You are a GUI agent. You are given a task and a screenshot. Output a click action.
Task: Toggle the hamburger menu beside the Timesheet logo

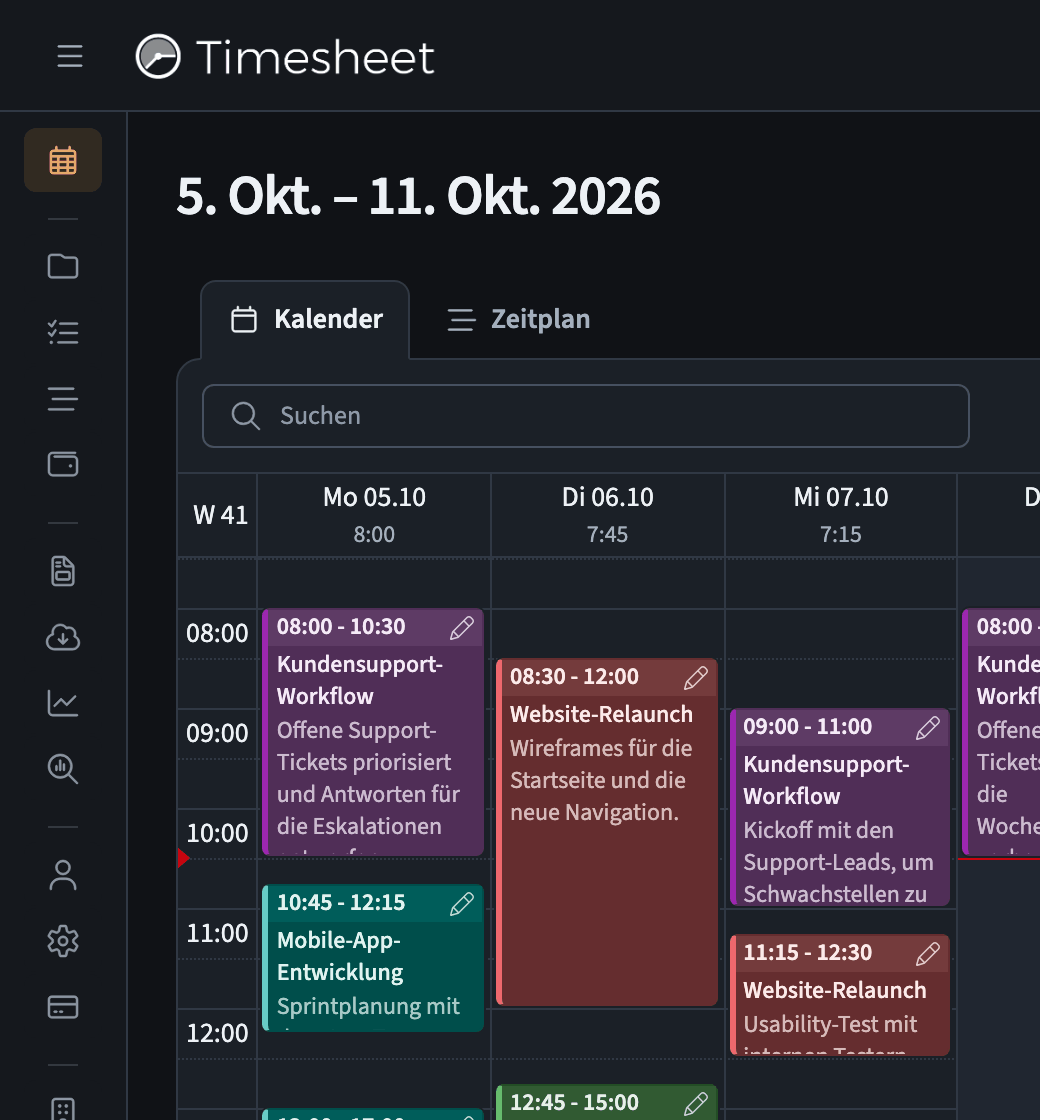[x=70, y=56]
